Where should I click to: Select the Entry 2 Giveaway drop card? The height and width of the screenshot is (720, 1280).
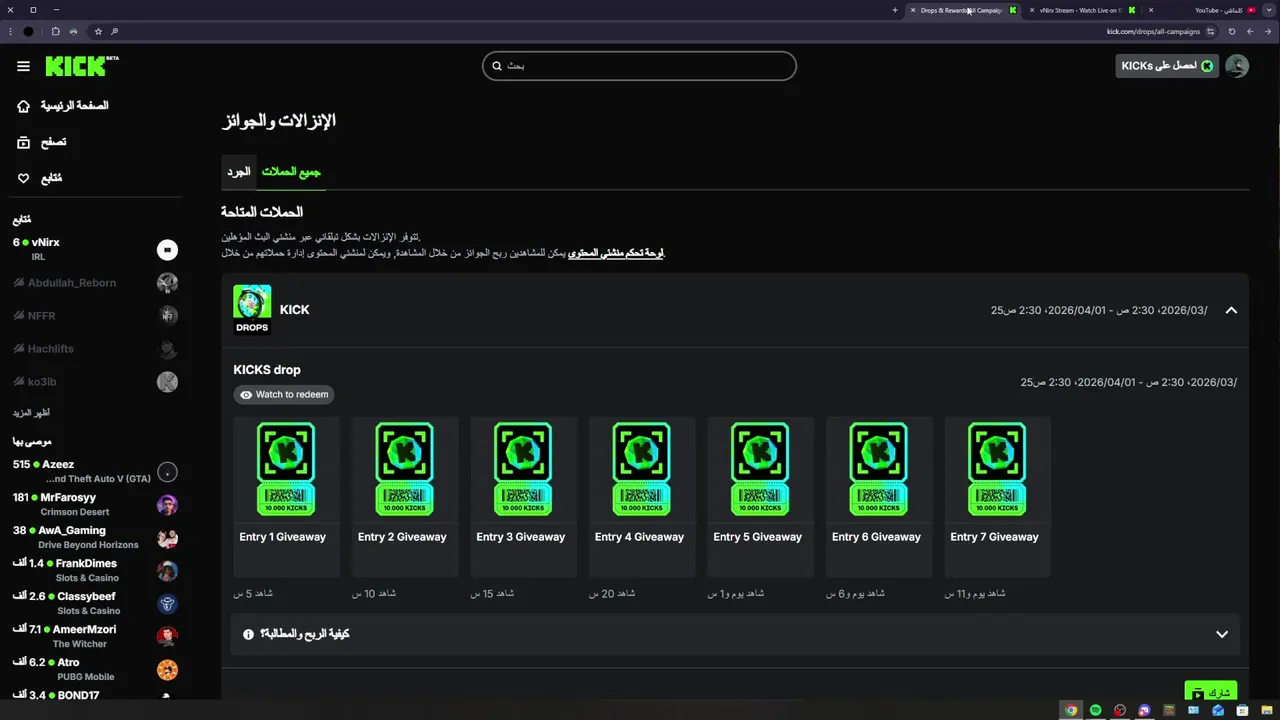pyautogui.click(x=404, y=497)
